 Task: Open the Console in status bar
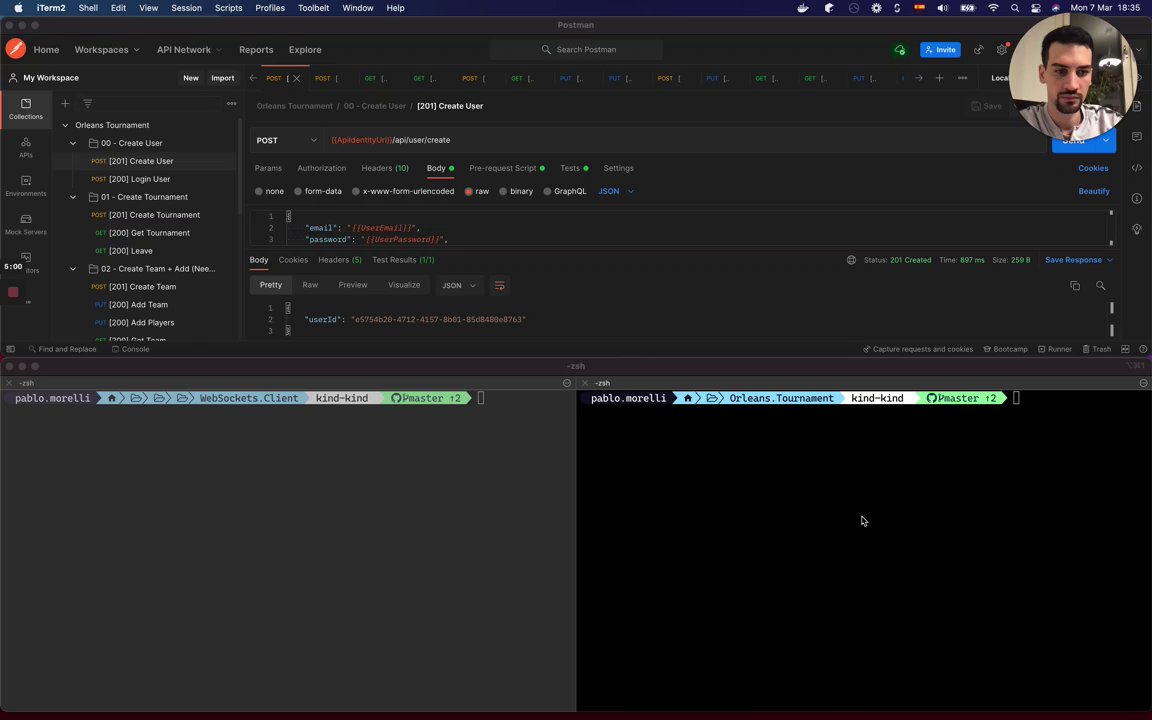[x=131, y=349]
